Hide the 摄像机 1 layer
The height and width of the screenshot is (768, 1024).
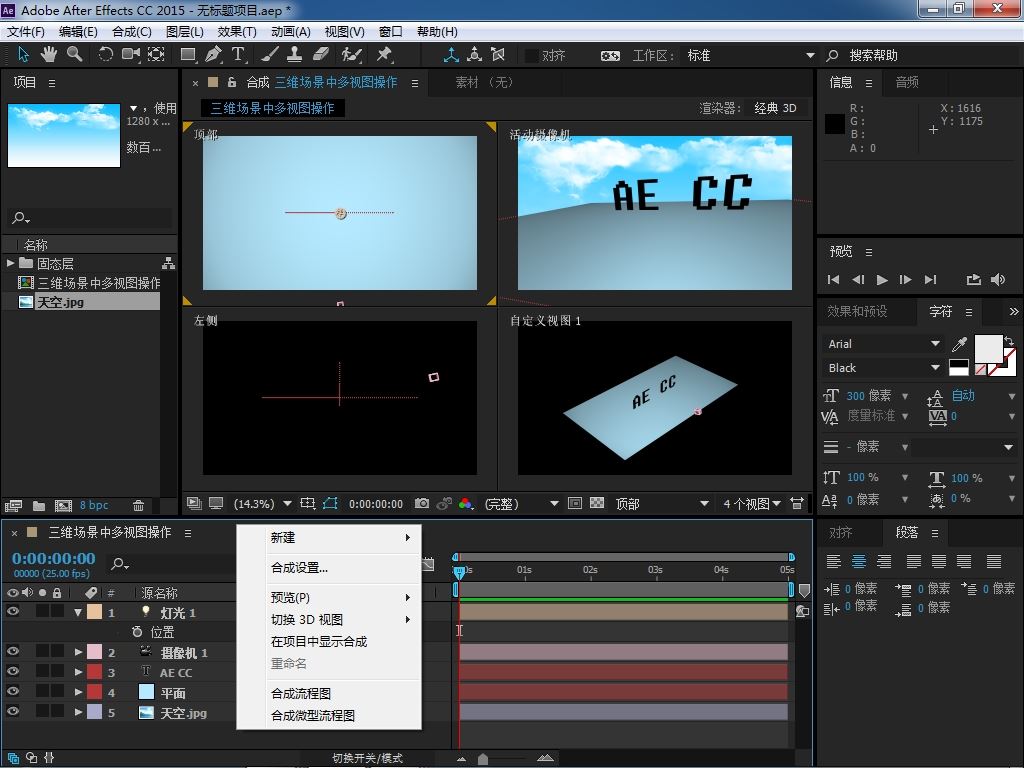(x=12, y=651)
